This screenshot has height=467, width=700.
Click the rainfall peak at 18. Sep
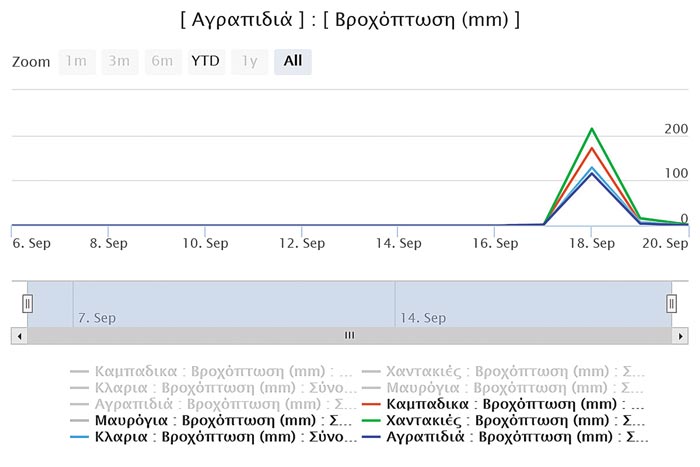(592, 129)
